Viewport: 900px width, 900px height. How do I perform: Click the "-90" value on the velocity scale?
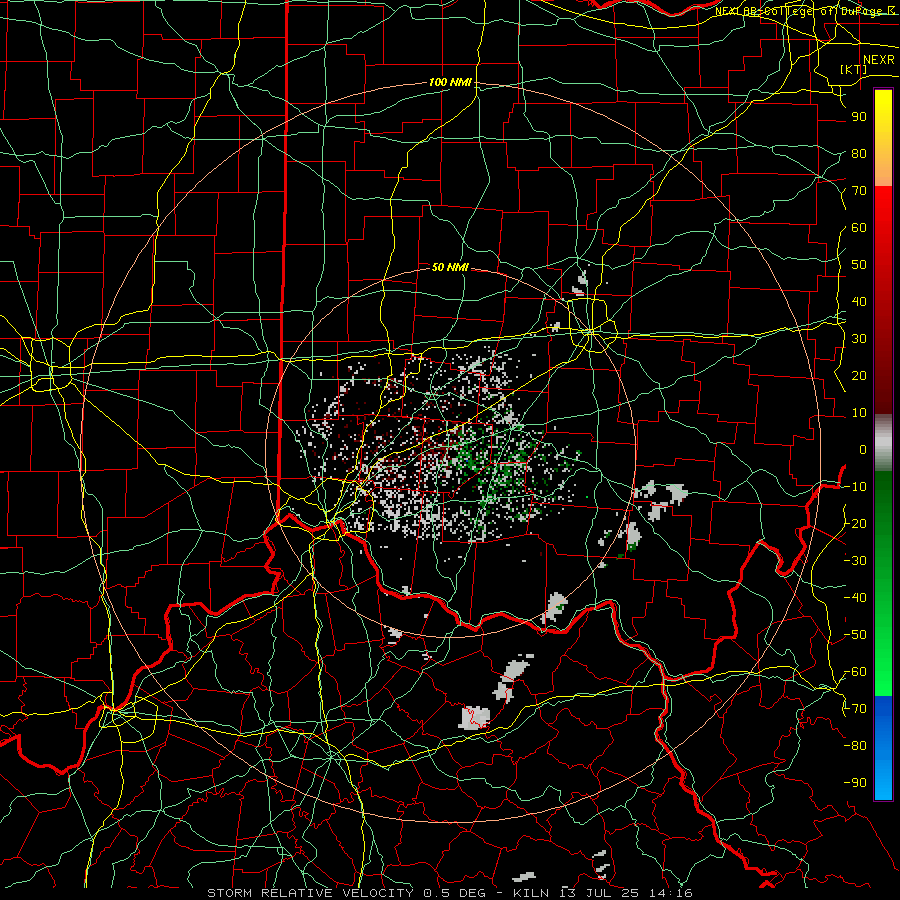point(855,783)
